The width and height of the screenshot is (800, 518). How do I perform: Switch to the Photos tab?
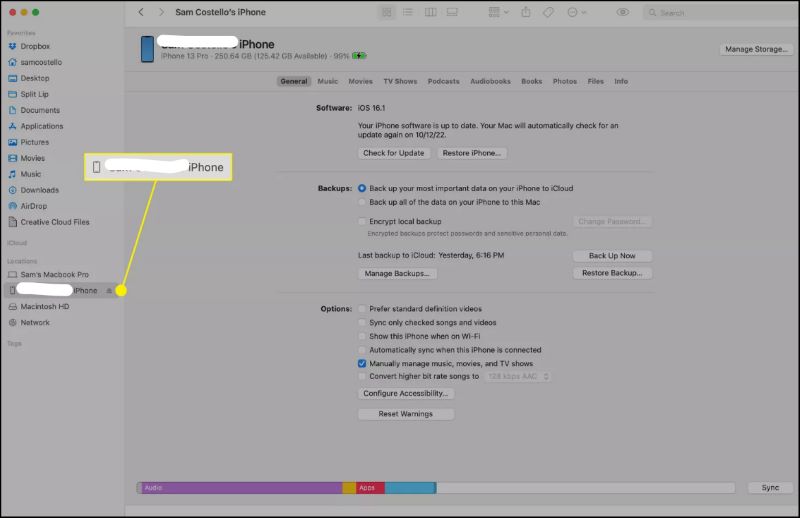click(x=565, y=81)
